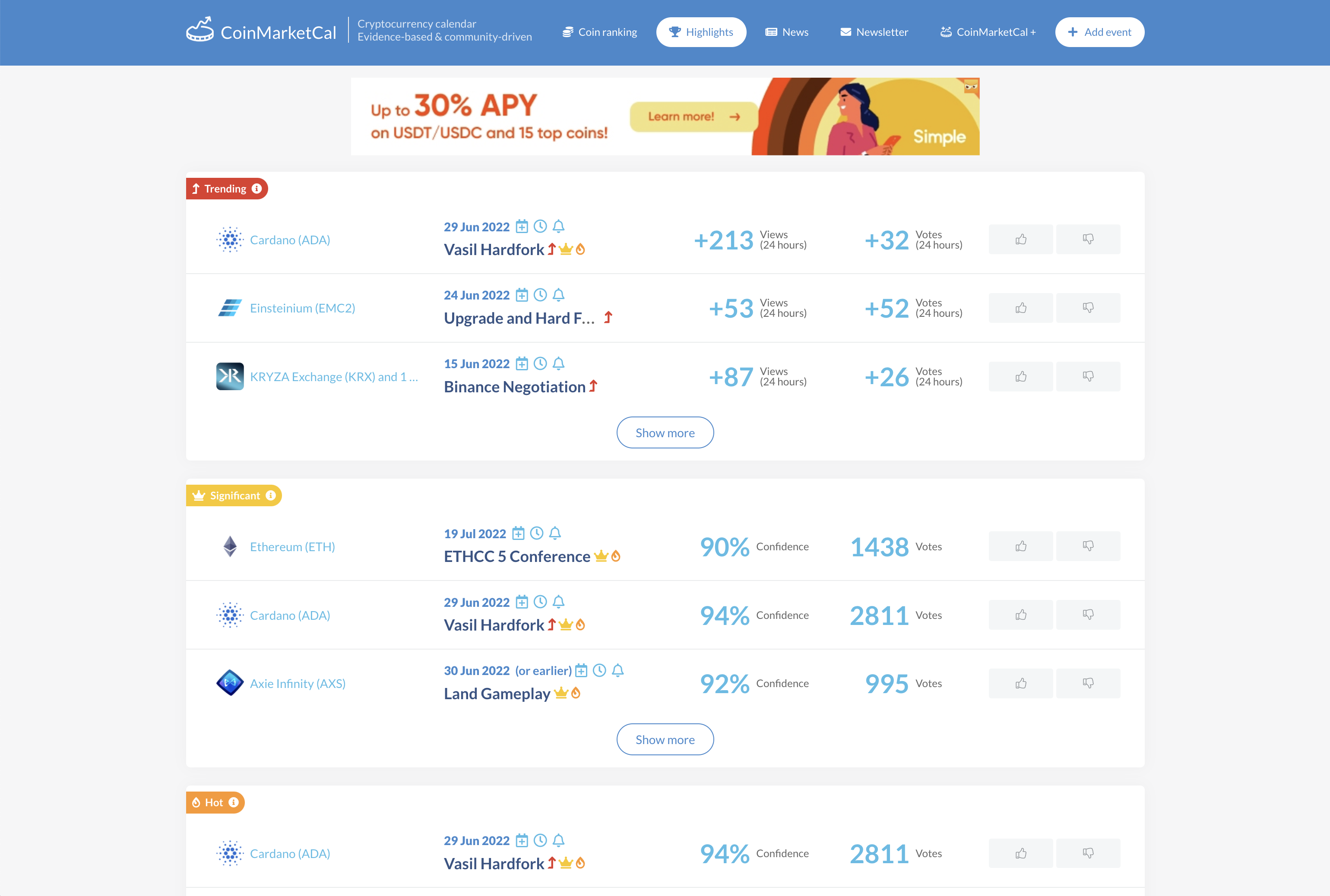
Task: Open Ethereum (ETH) coin link
Action: pyautogui.click(x=292, y=546)
